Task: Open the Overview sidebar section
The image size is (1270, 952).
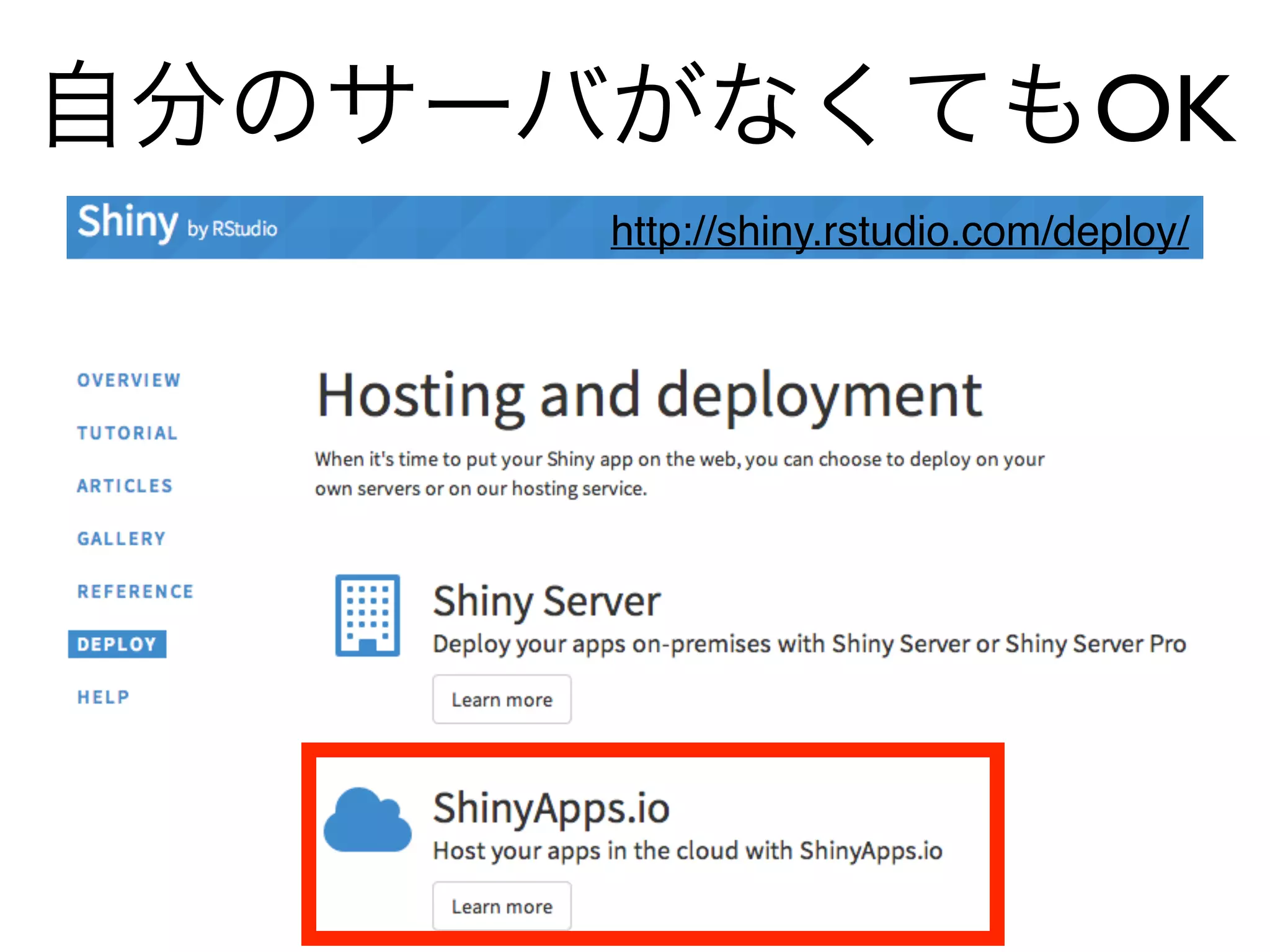Action: (x=129, y=380)
